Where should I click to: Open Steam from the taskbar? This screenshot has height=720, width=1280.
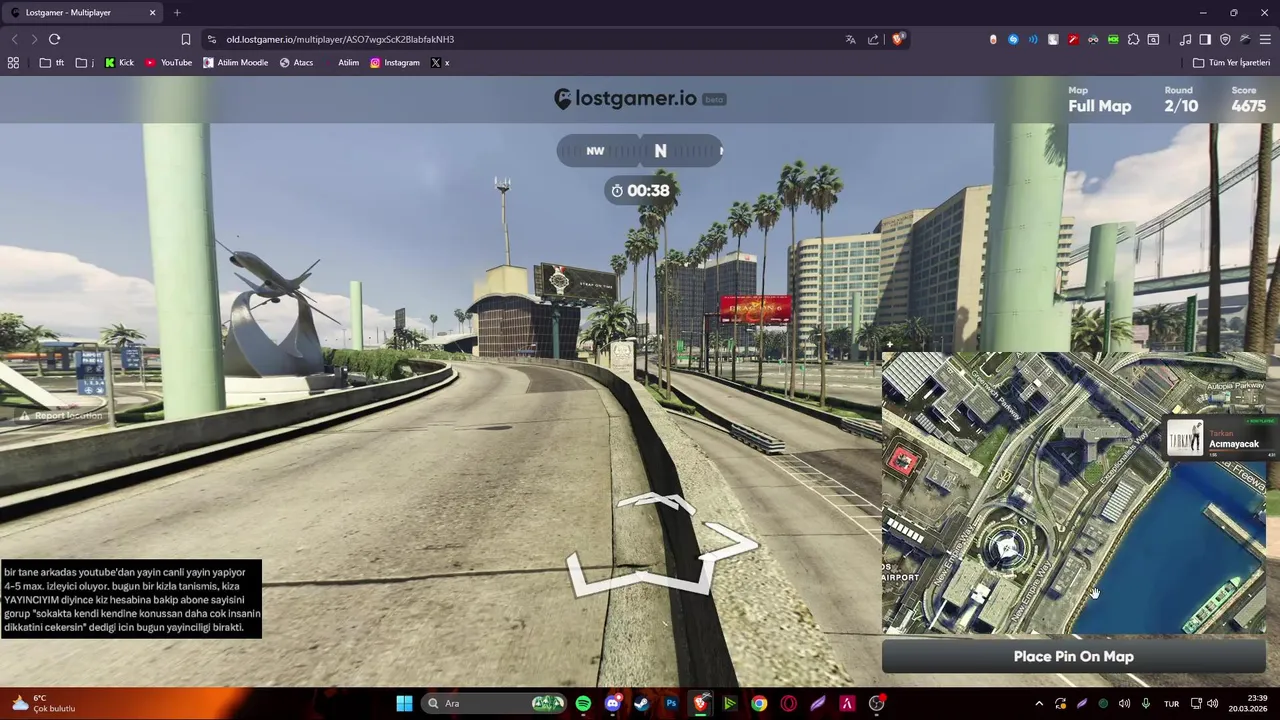641,703
